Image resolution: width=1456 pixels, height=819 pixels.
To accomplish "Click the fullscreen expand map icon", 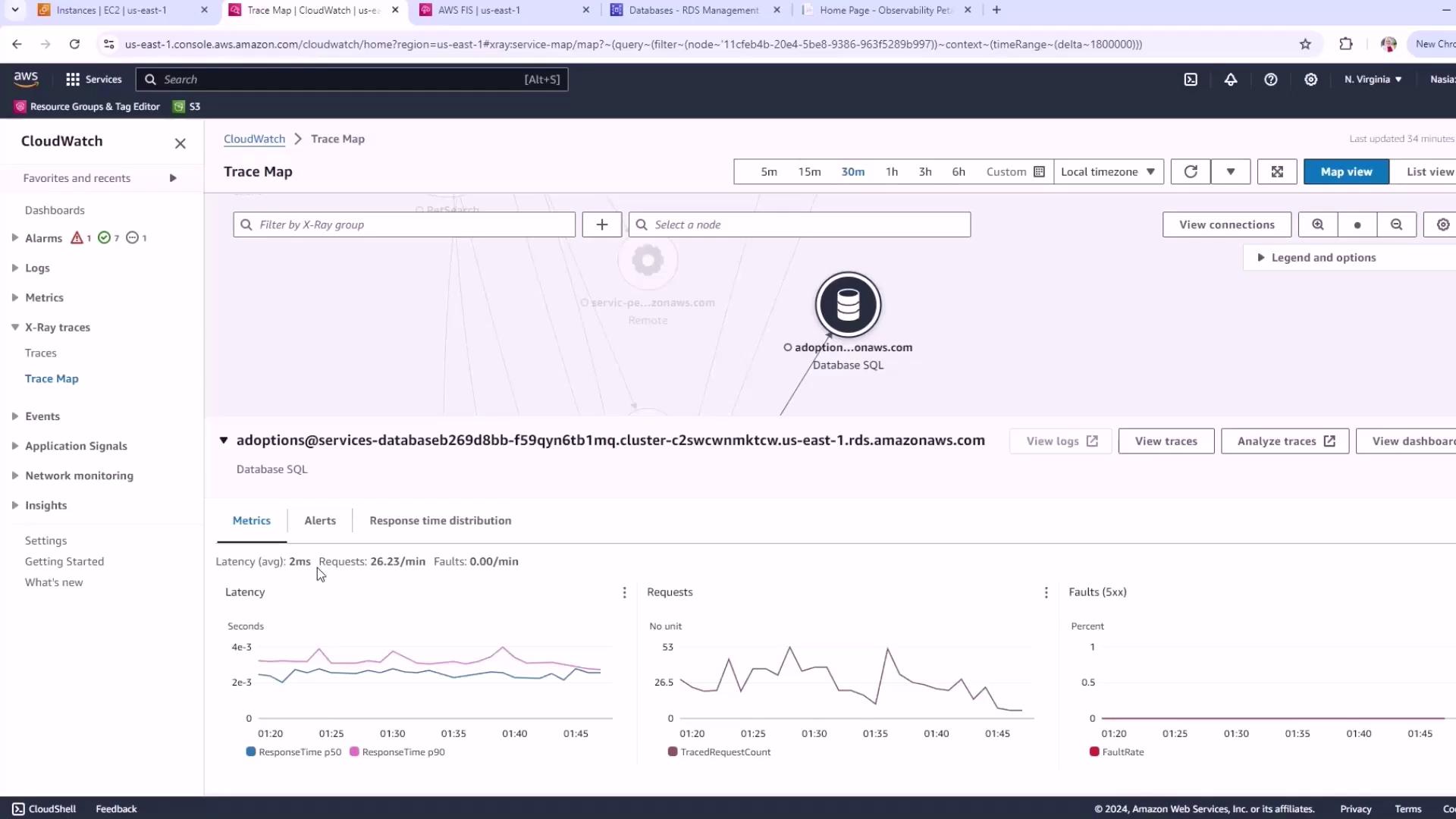I will point(1277,171).
